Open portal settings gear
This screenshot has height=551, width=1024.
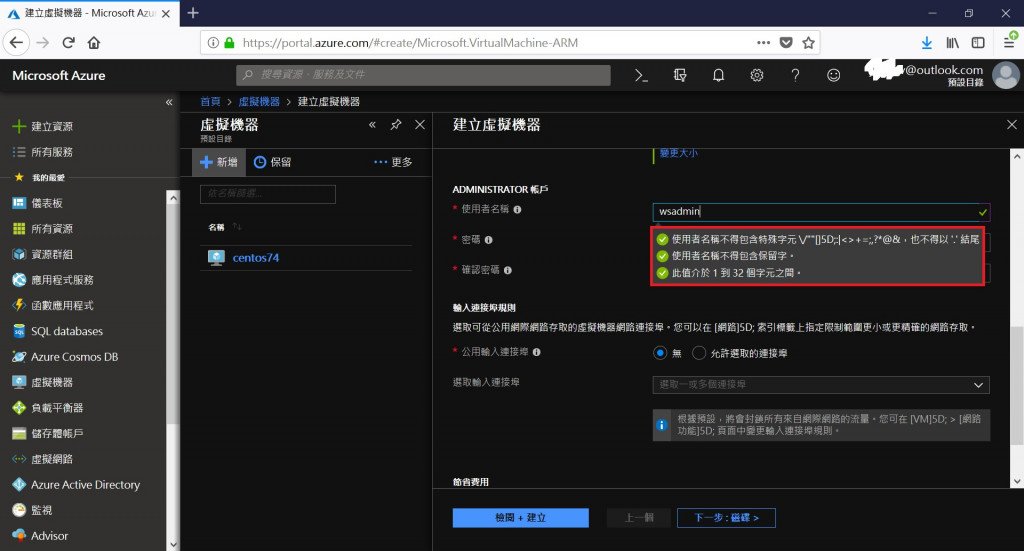click(757, 75)
